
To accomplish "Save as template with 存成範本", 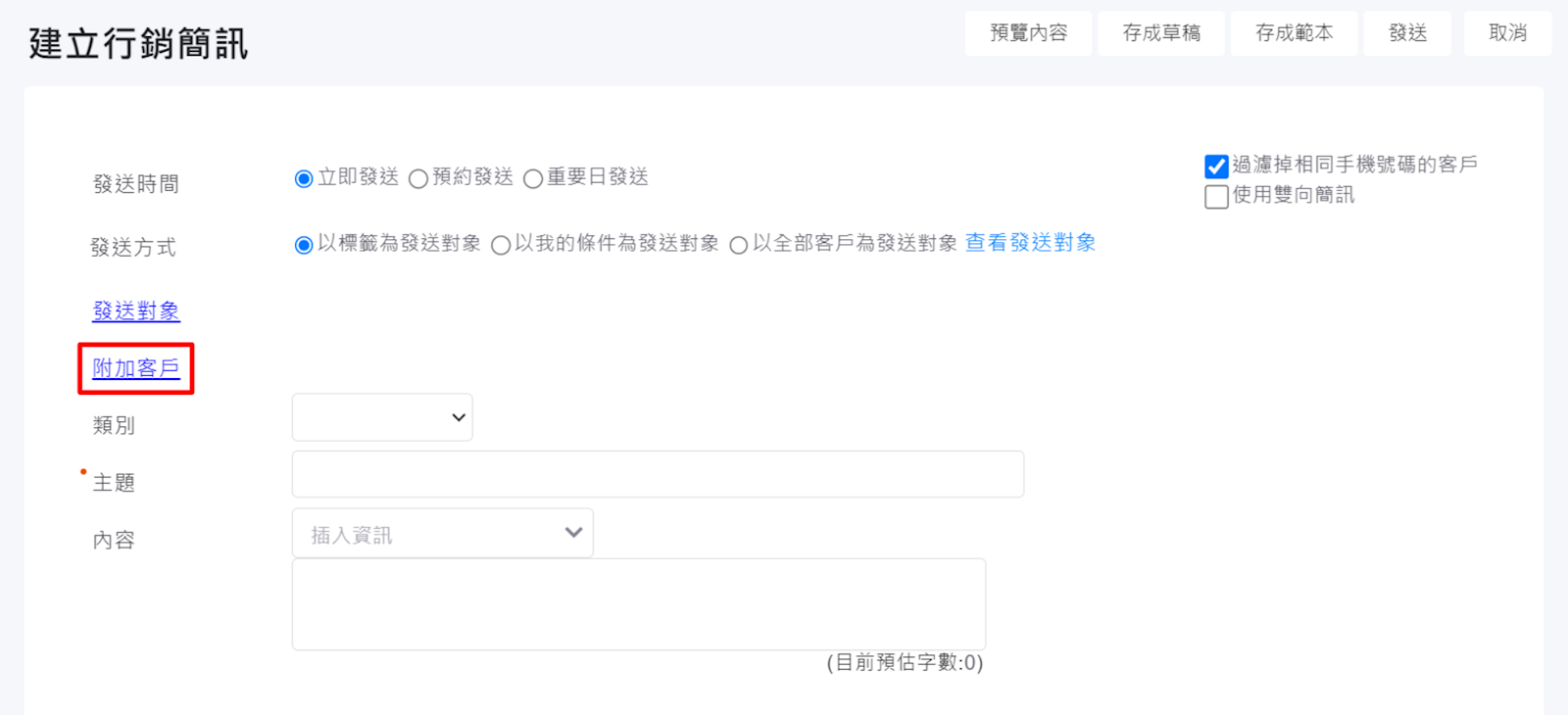I will point(1294,33).
